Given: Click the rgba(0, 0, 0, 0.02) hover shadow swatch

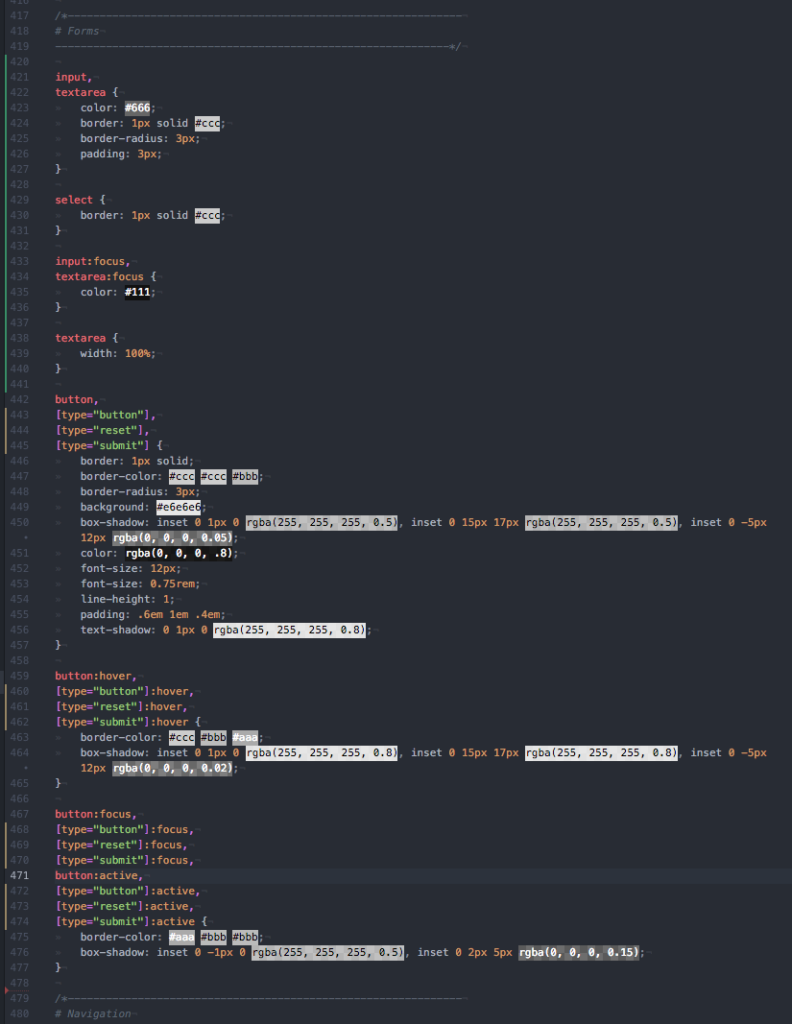Looking at the screenshot, I should pyautogui.click(x=174, y=768).
